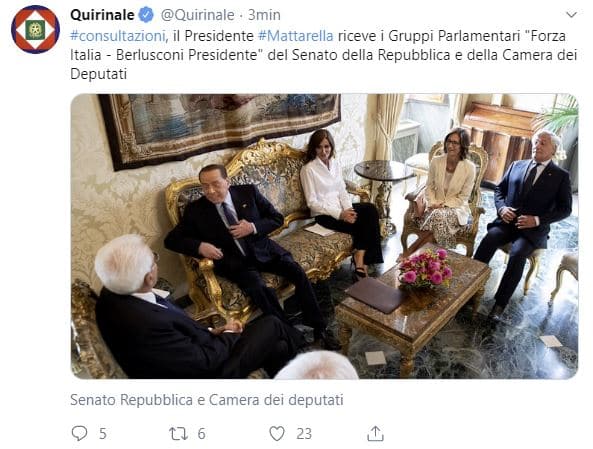Screen dimensions: 593x449
Task: Visit the @Quirinale handle
Action: click(197, 15)
